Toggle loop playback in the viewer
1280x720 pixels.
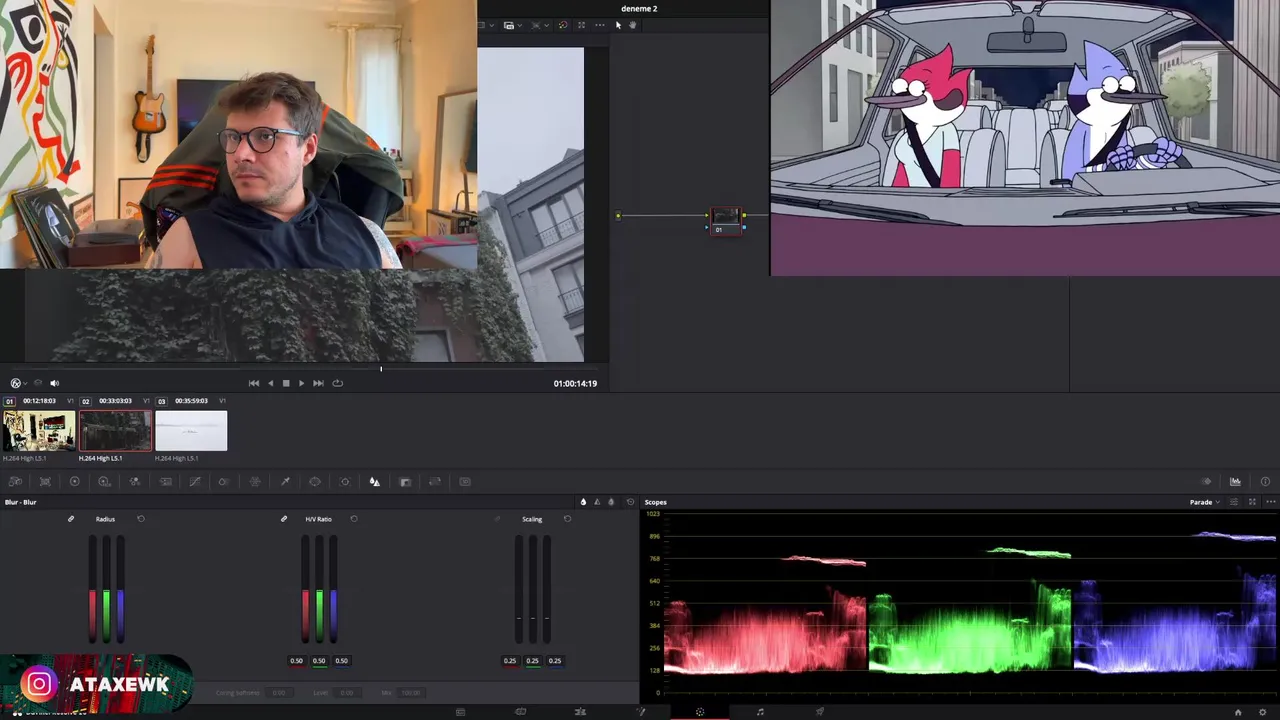[337, 383]
